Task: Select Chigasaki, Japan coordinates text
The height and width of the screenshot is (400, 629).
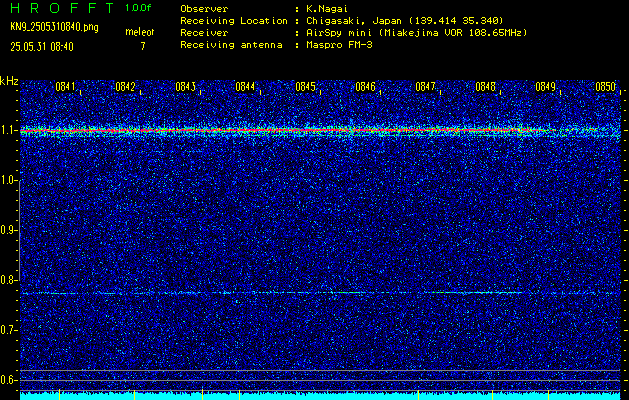Action: click(x=404, y=20)
